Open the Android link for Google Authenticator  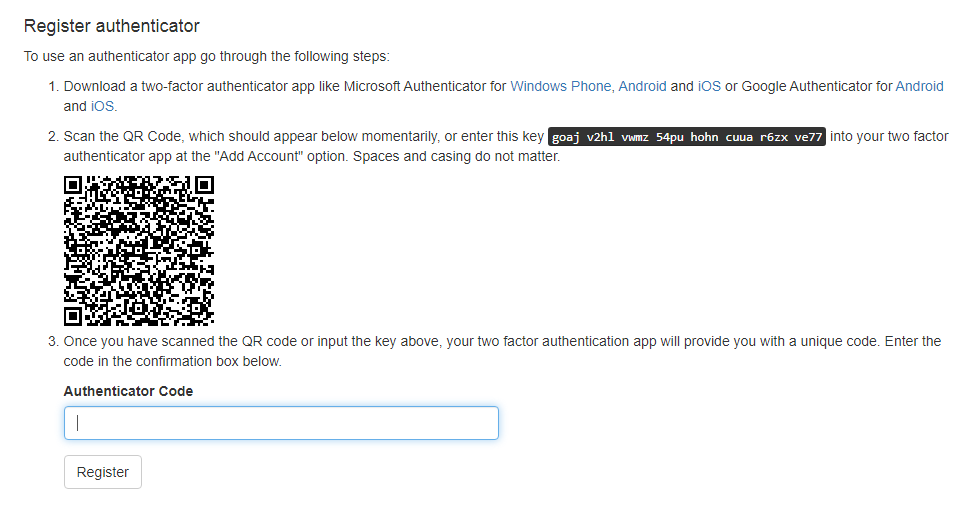coord(919,86)
